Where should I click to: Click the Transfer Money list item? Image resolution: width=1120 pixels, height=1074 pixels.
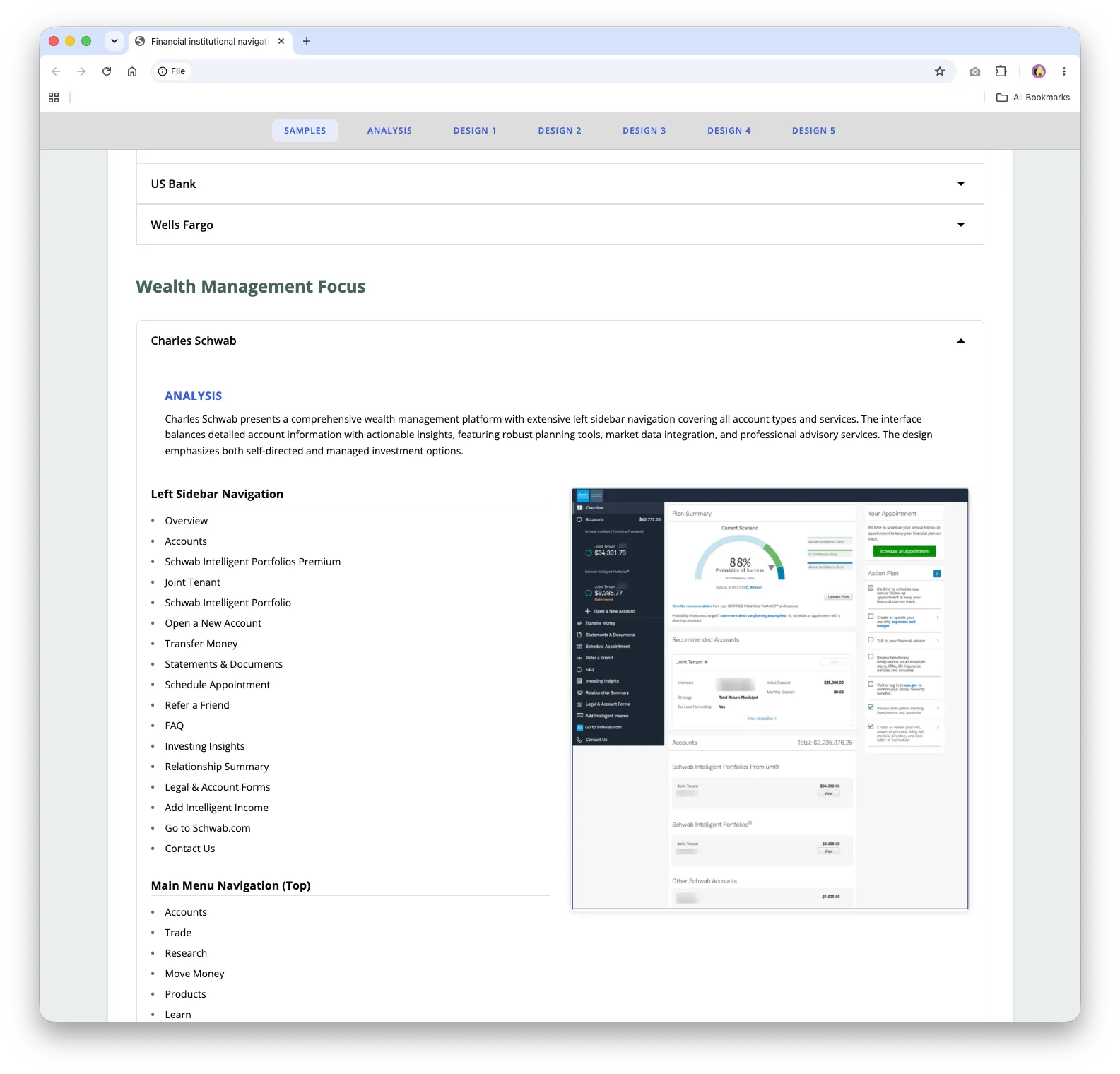coord(201,644)
